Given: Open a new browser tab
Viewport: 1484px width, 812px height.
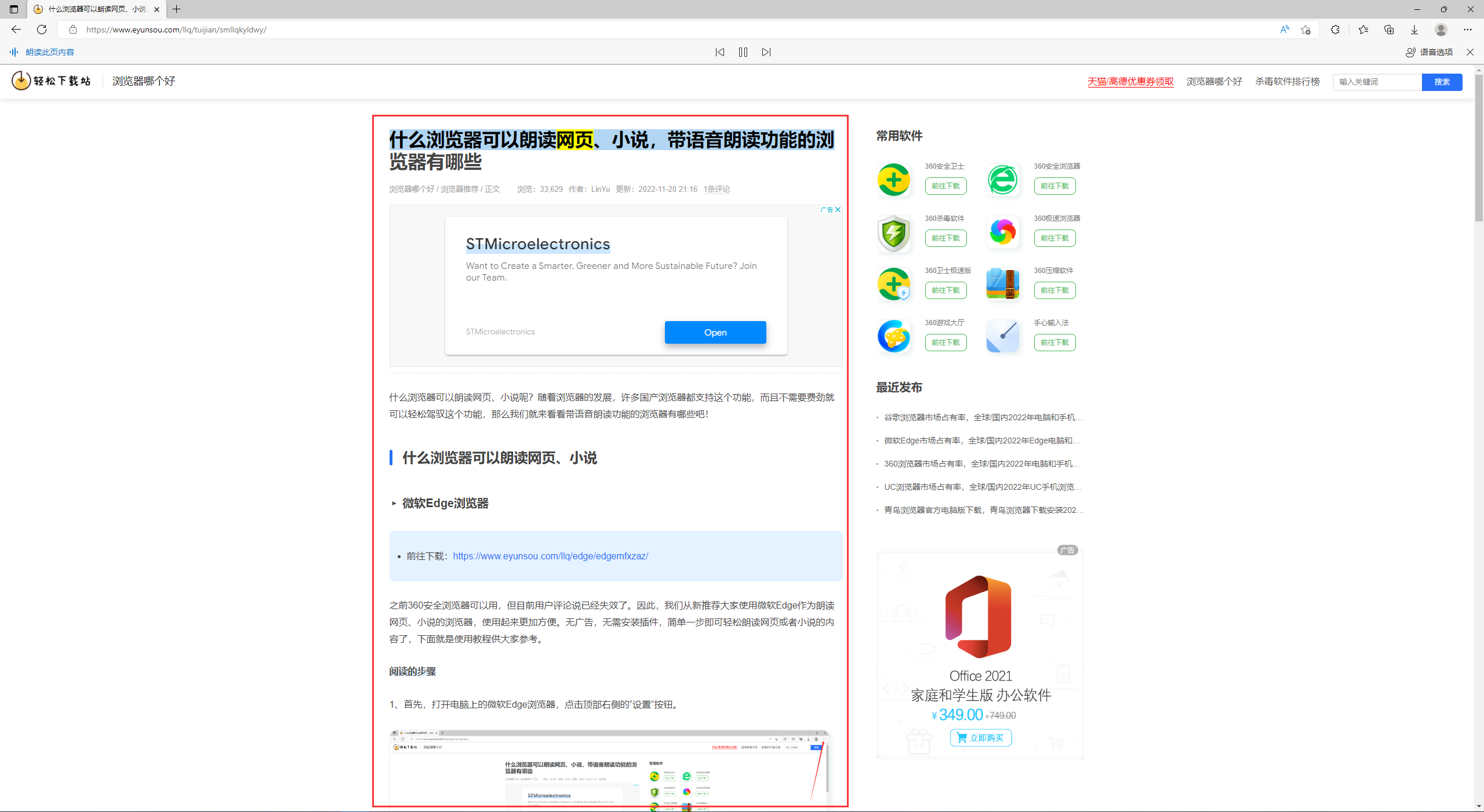Looking at the screenshot, I should click(x=177, y=9).
